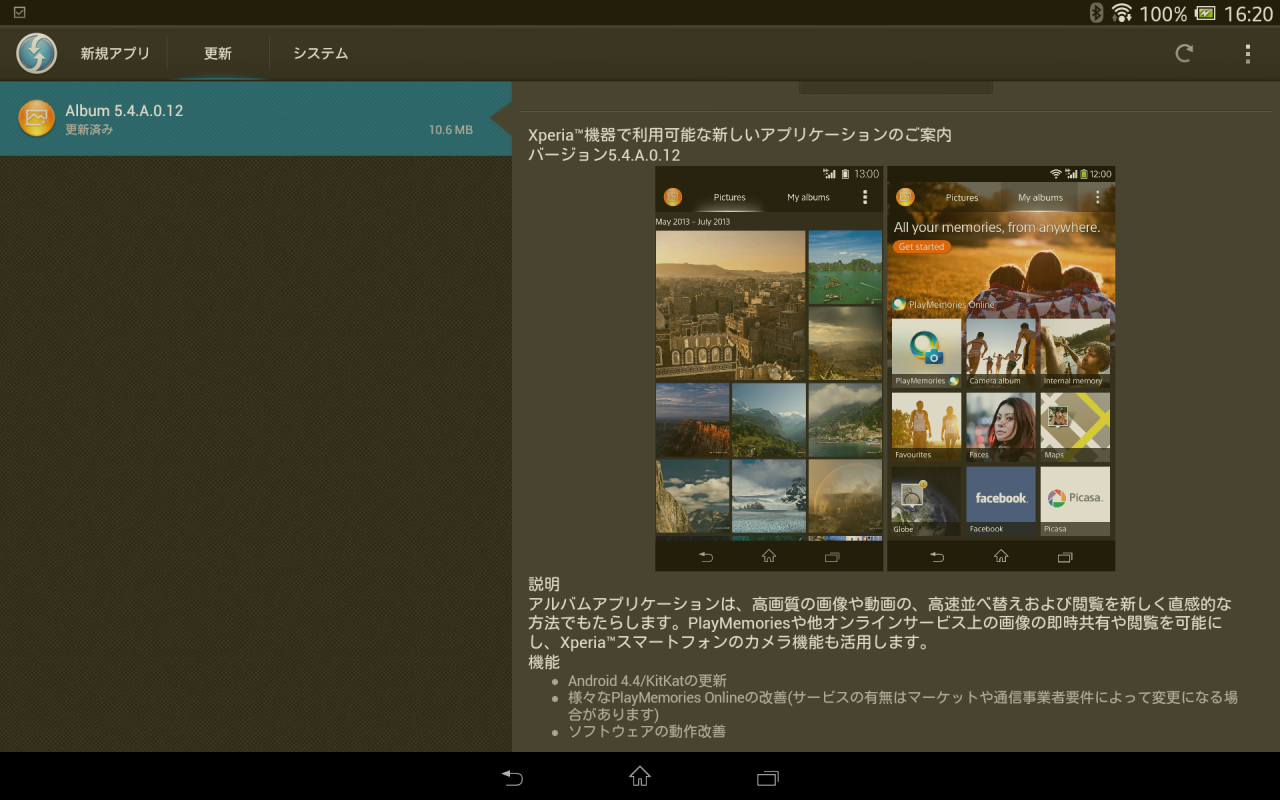
Task: Click the 機能 heading
Action: [x=544, y=662]
